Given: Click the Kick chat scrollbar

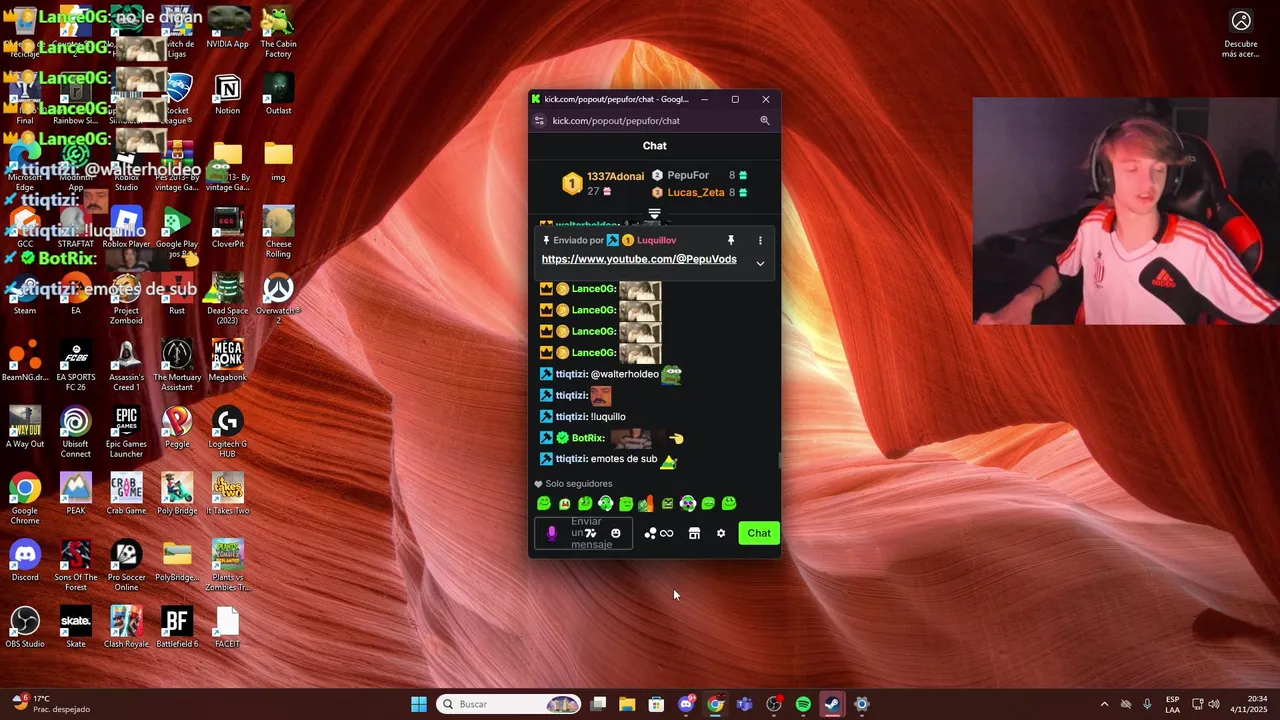Looking at the screenshot, I should click(779, 460).
